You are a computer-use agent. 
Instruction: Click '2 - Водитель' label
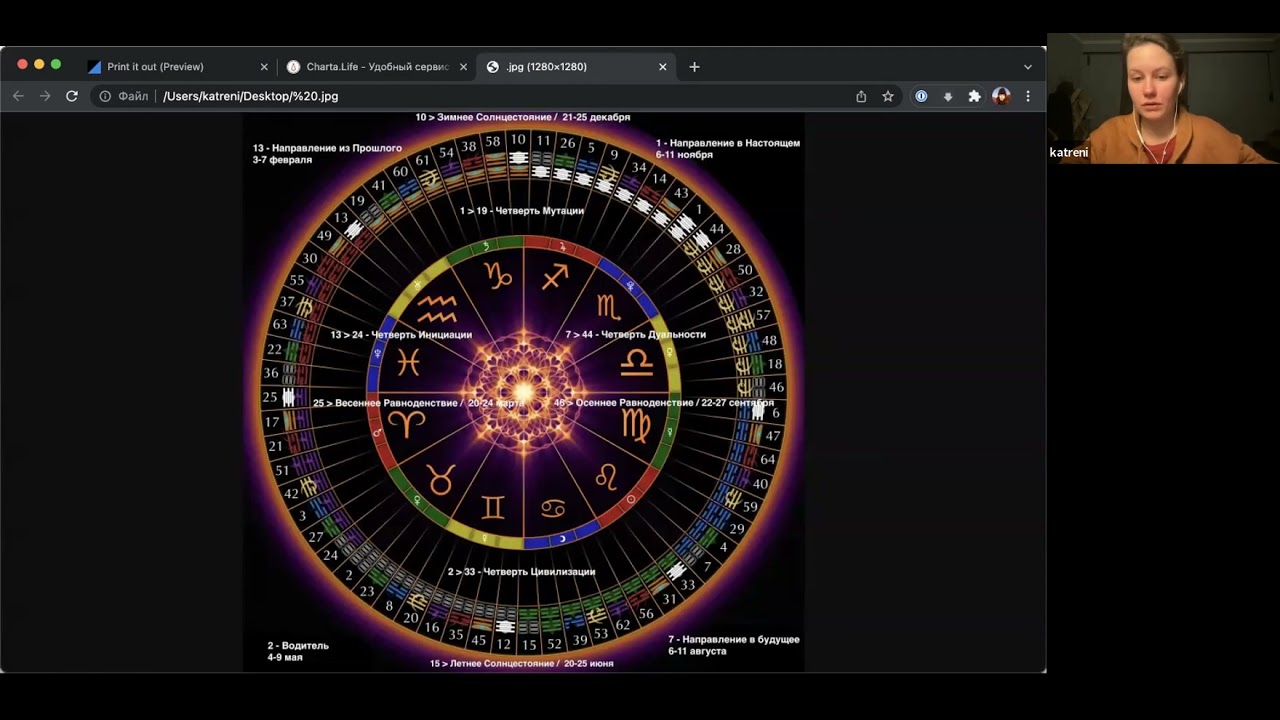(x=298, y=646)
